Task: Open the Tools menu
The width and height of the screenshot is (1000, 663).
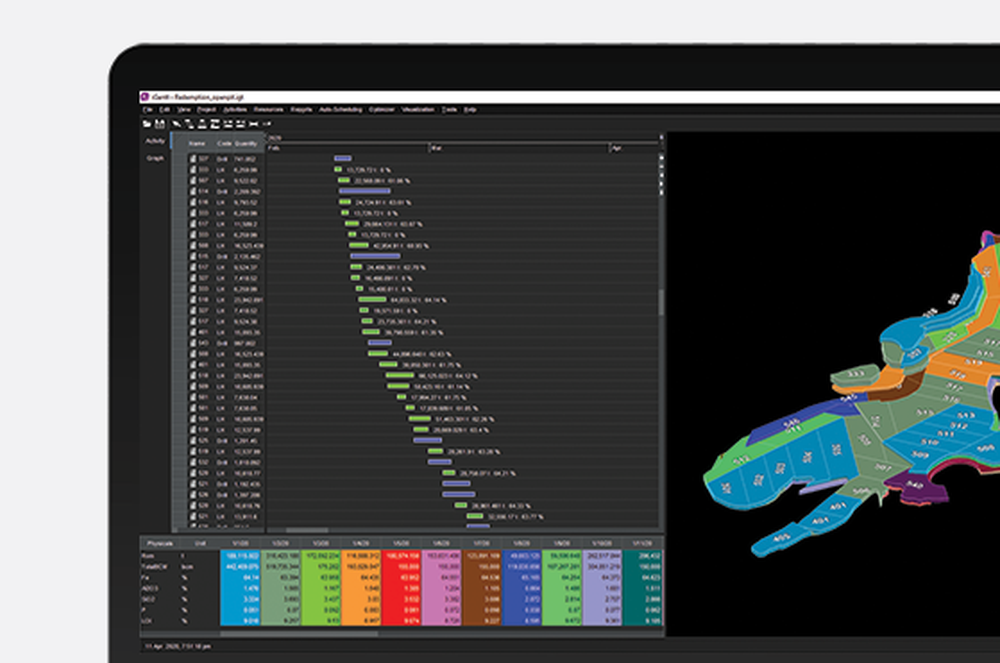Action: pos(450,110)
